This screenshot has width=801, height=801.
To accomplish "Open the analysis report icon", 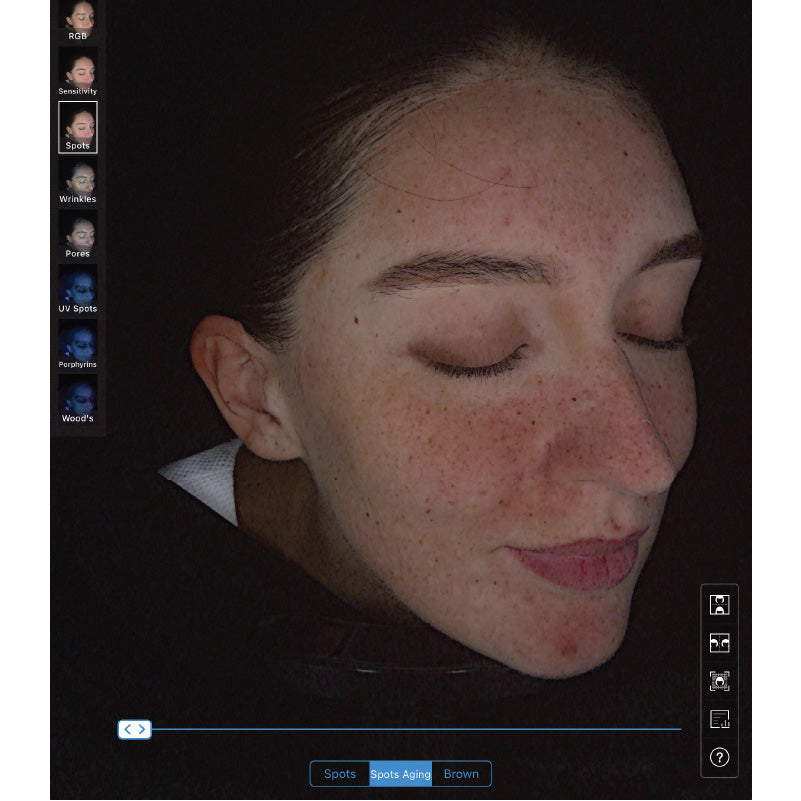I will [x=719, y=719].
